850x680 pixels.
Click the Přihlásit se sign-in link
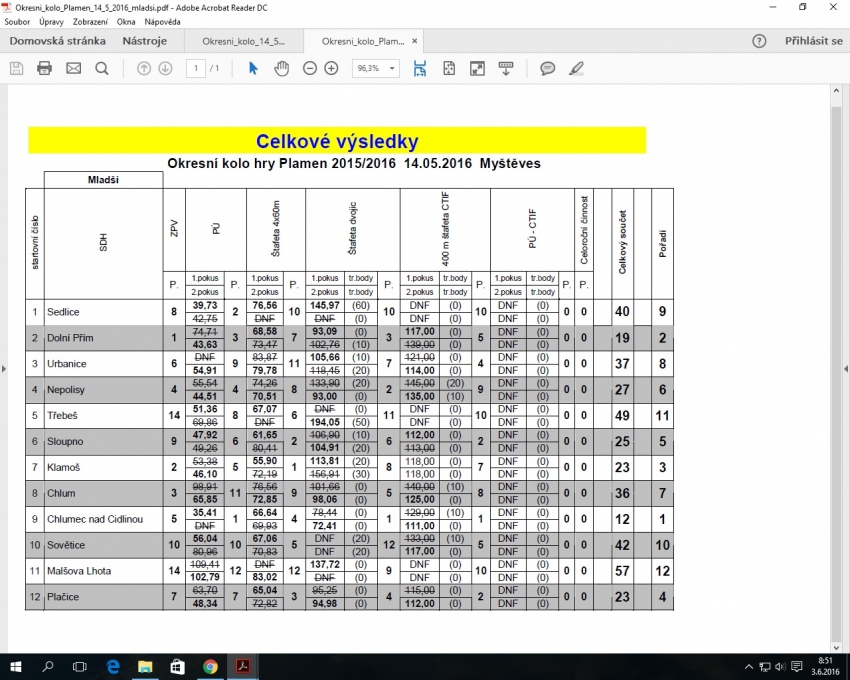pyautogui.click(x=813, y=41)
